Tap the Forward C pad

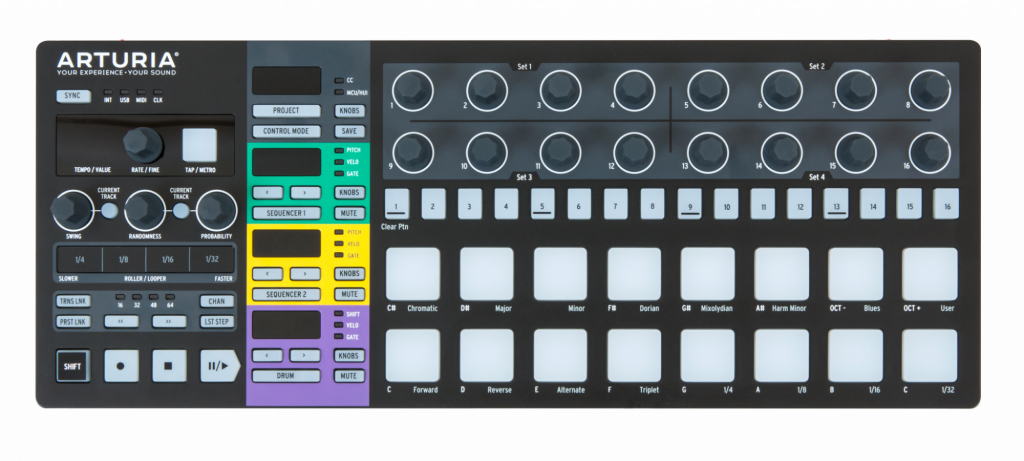click(x=413, y=356)
